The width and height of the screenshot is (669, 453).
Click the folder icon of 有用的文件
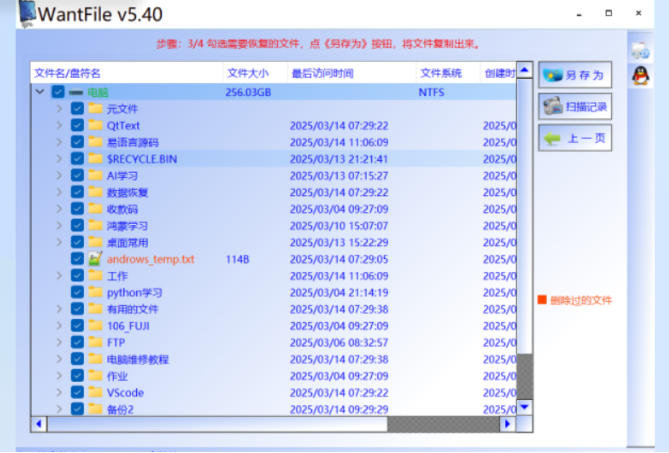pyautogui.click(x=96, y=309)
